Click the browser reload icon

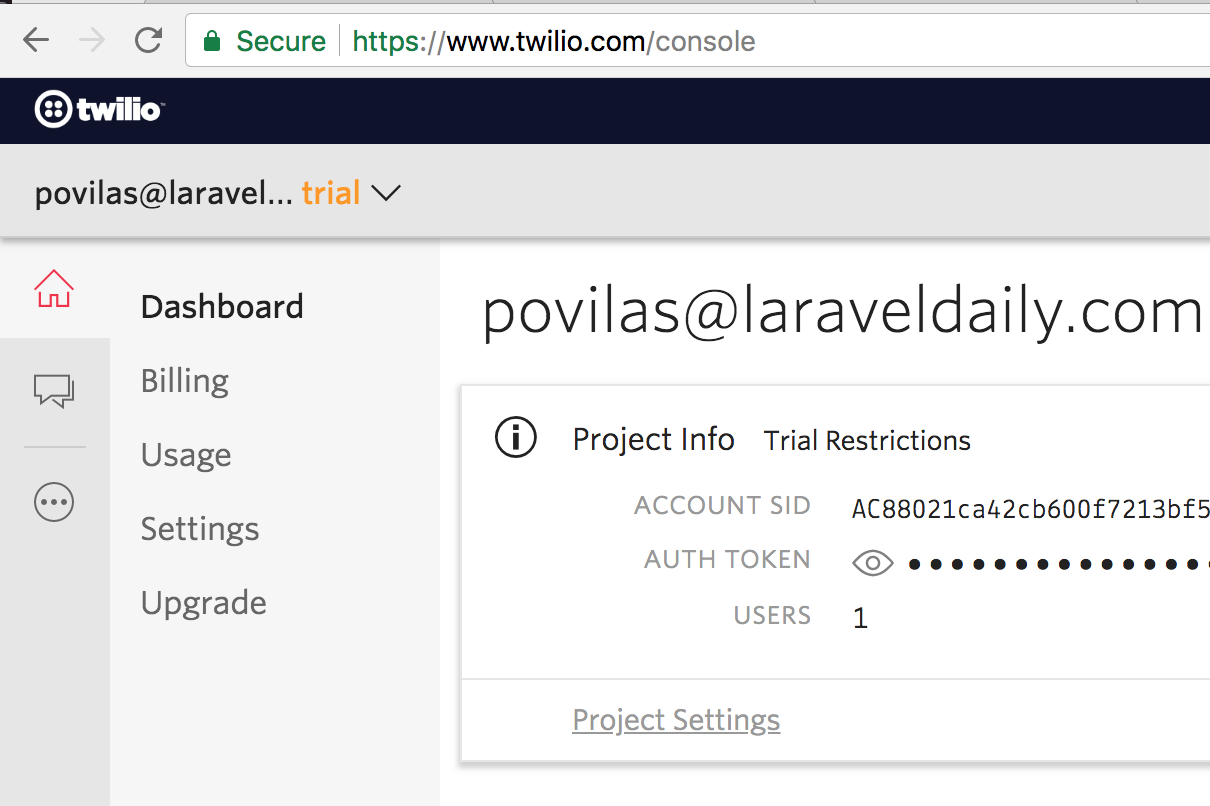click(x=148, y=41)
